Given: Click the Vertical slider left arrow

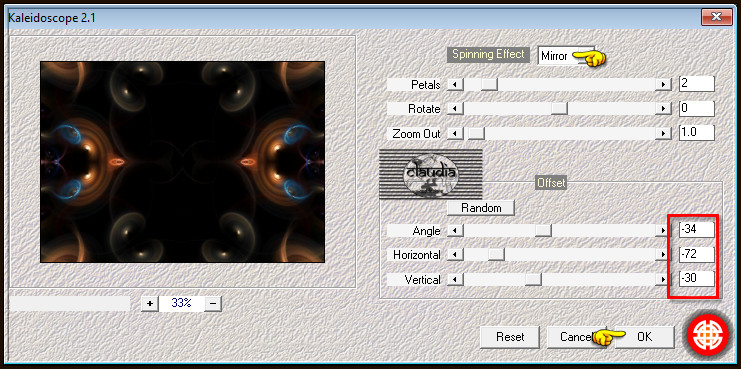Looking at the screenshot, I should 455,280.
